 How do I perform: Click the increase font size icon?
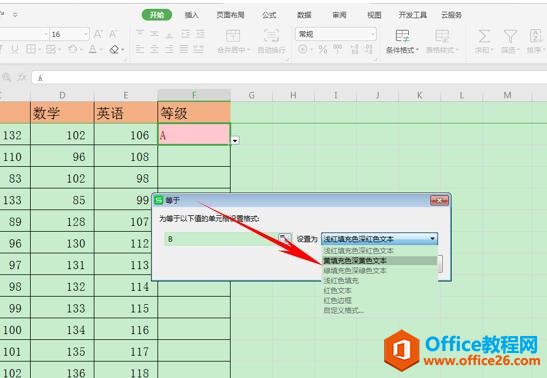[98, 34]
